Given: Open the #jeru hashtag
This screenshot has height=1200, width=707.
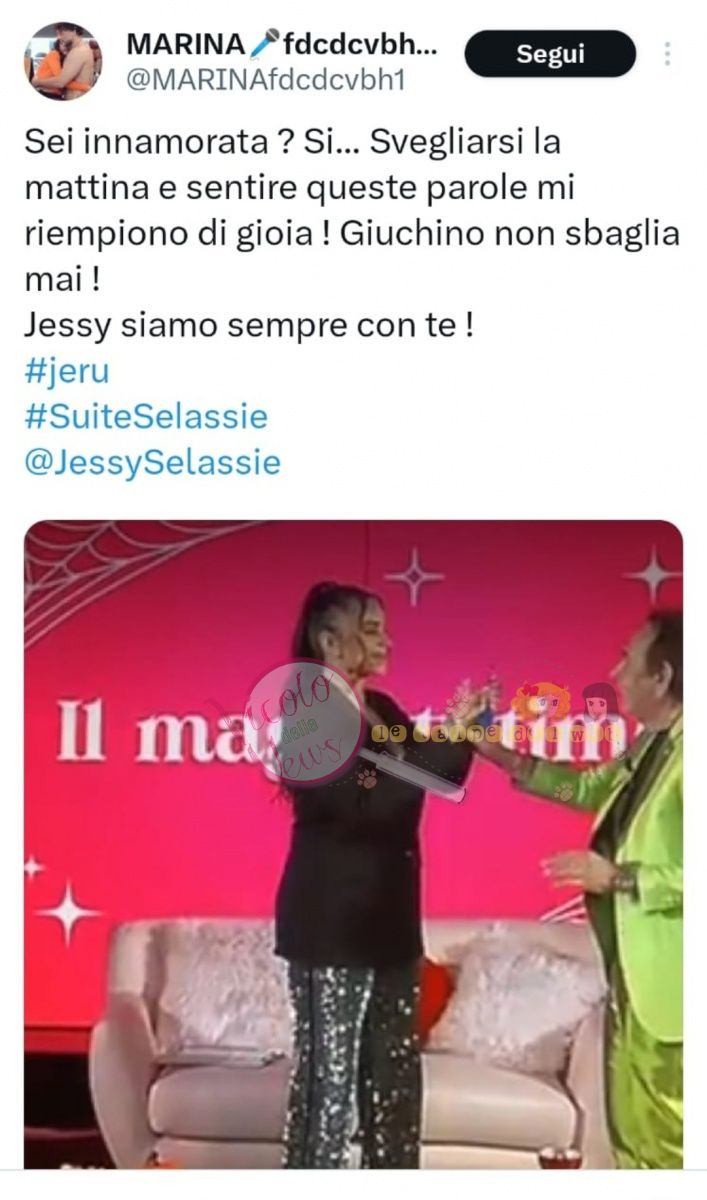Looking at the screenshot, I should 66,371.
